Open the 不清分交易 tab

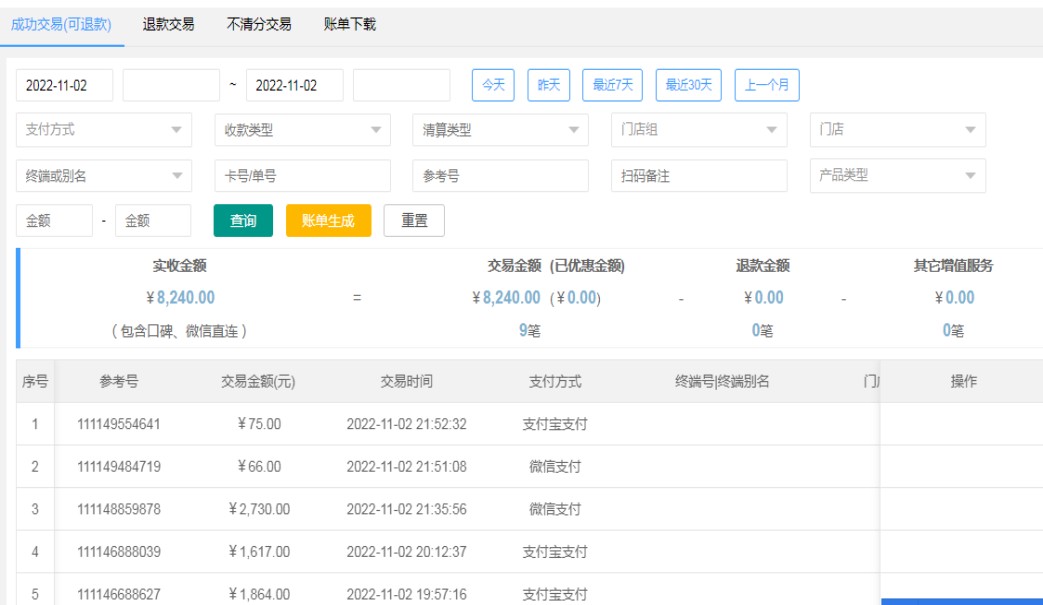[x=259, y=24]
